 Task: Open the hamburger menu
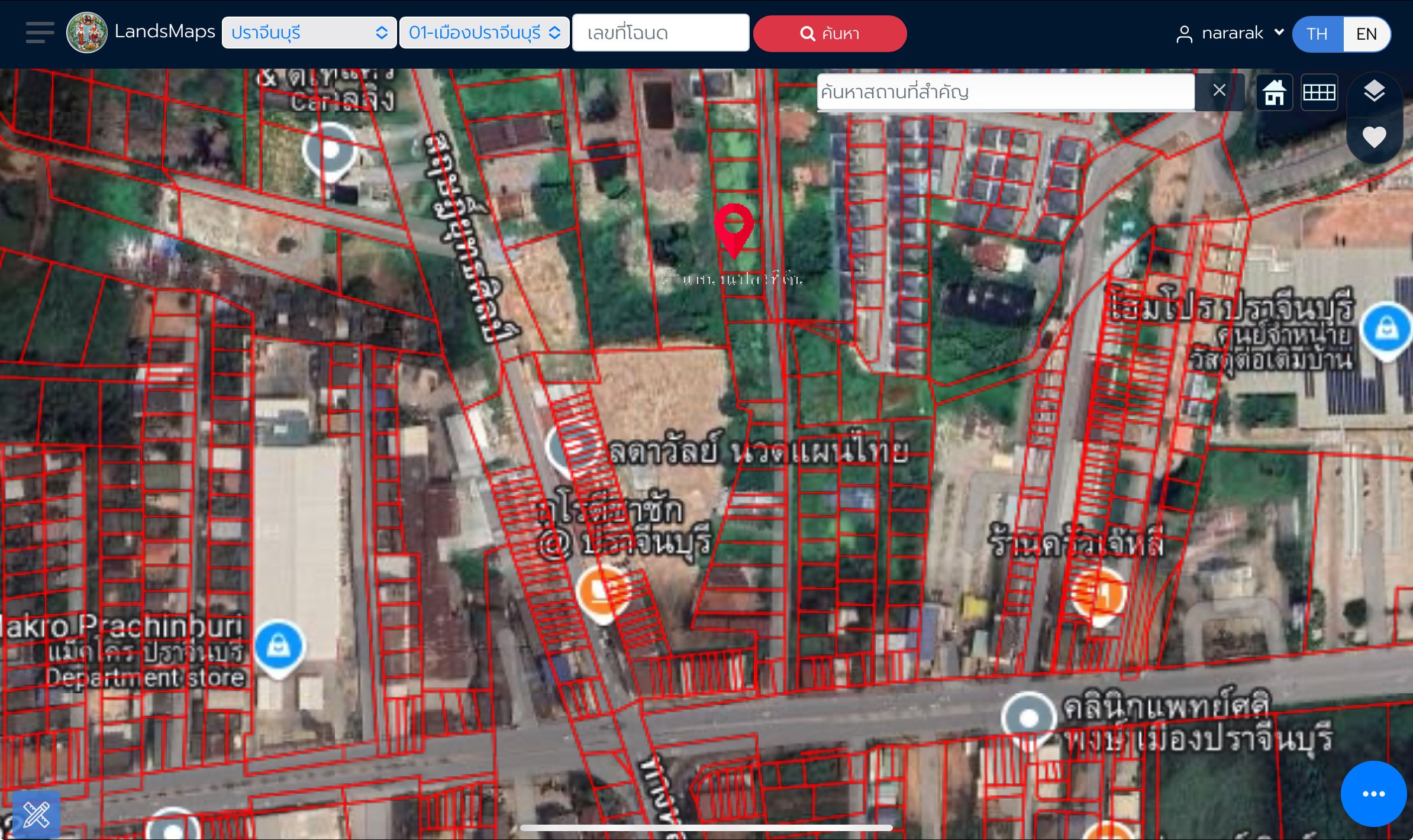(40, 33)
